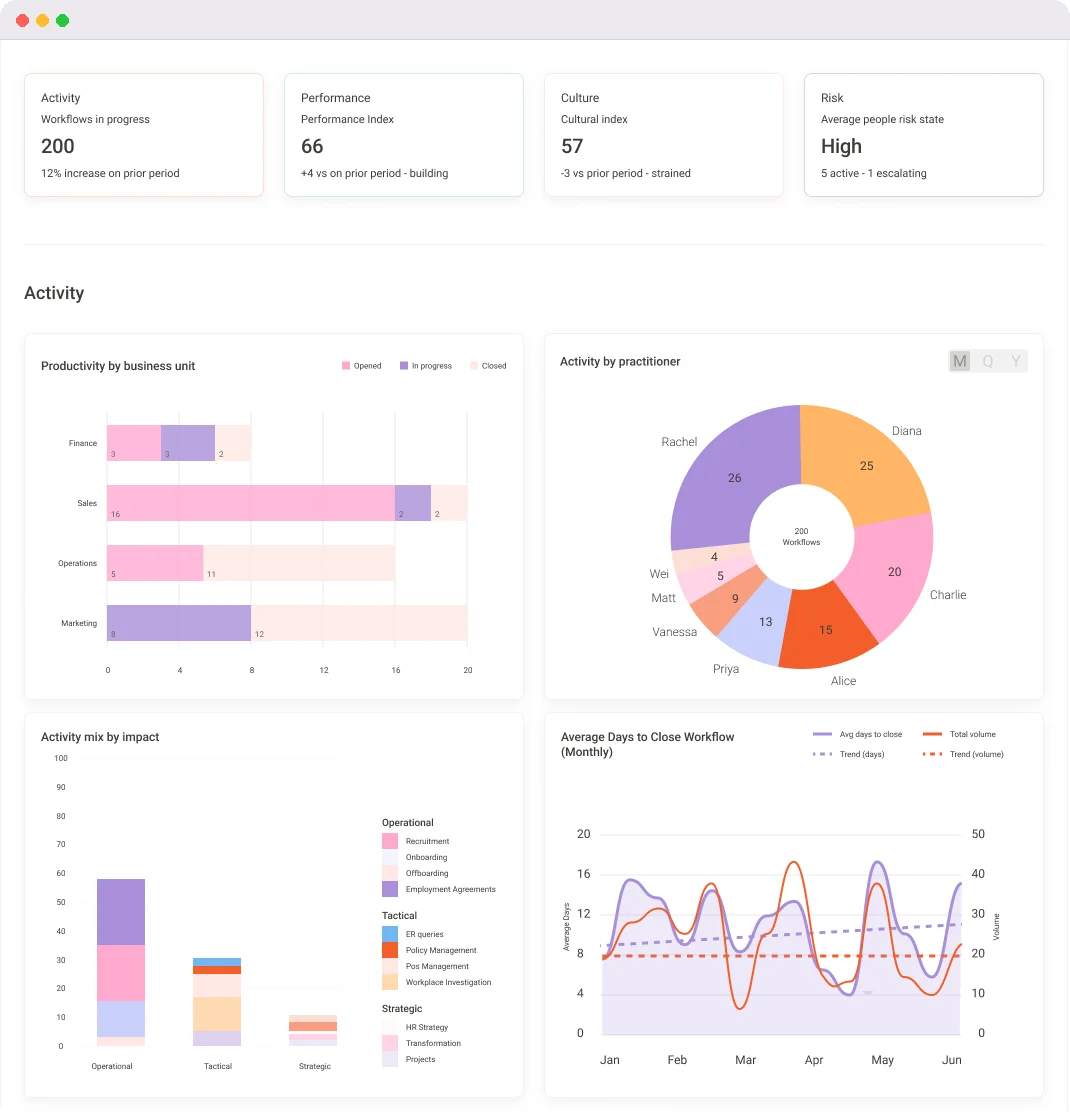
Task: Open the Risk summary card
Action: pos(924,135)
